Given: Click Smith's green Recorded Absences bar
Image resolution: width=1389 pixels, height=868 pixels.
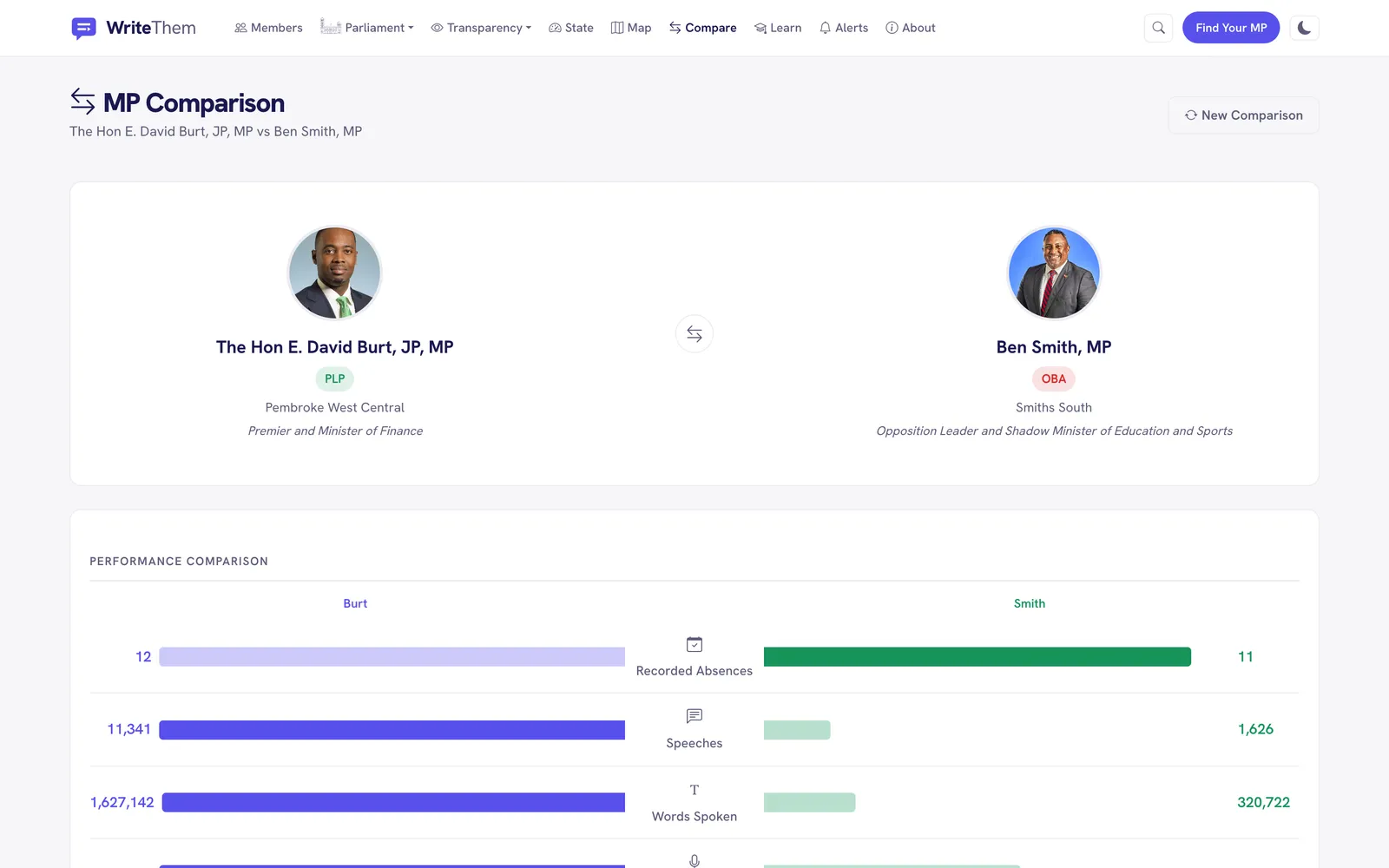Looking at the screenshot, I should click(x=978, y=657).
